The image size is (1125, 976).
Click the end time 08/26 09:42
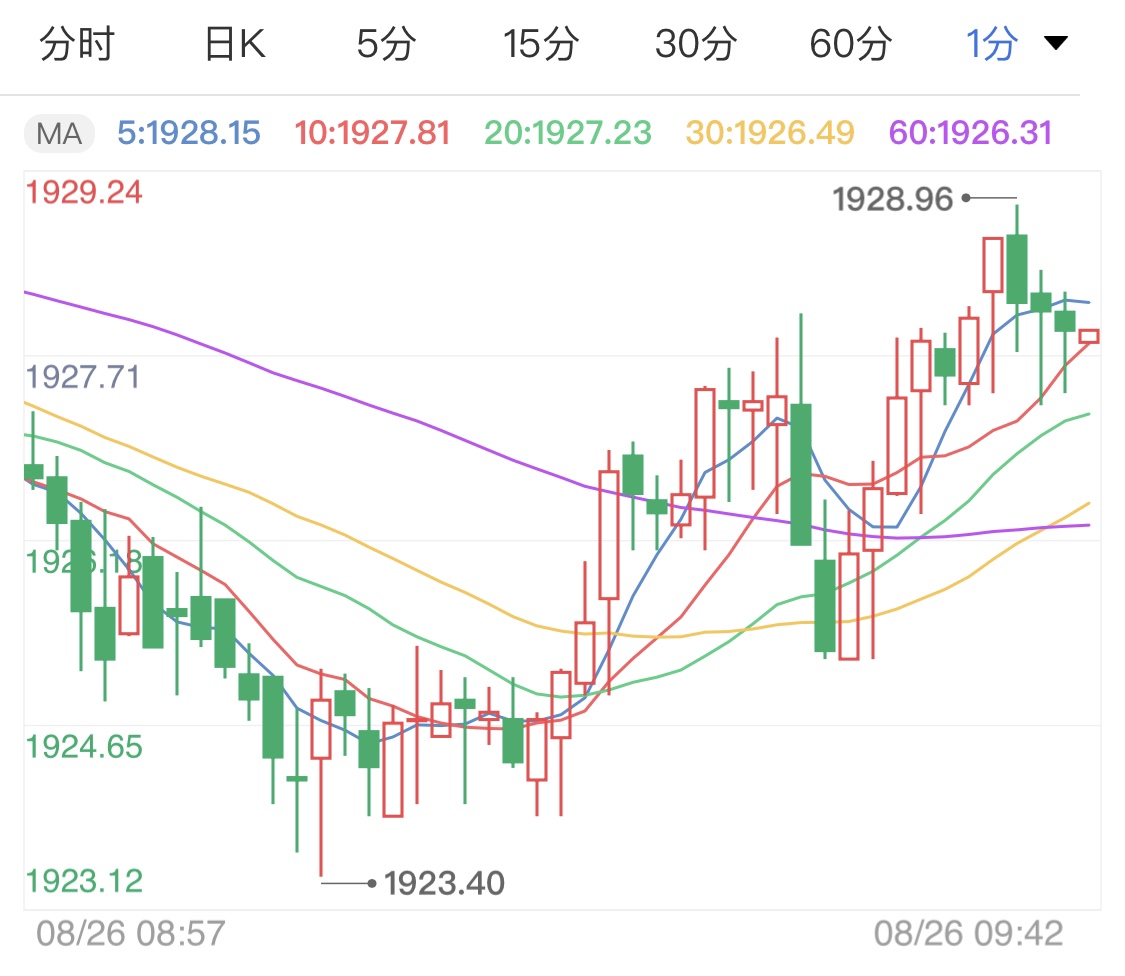tap(968, 934)
